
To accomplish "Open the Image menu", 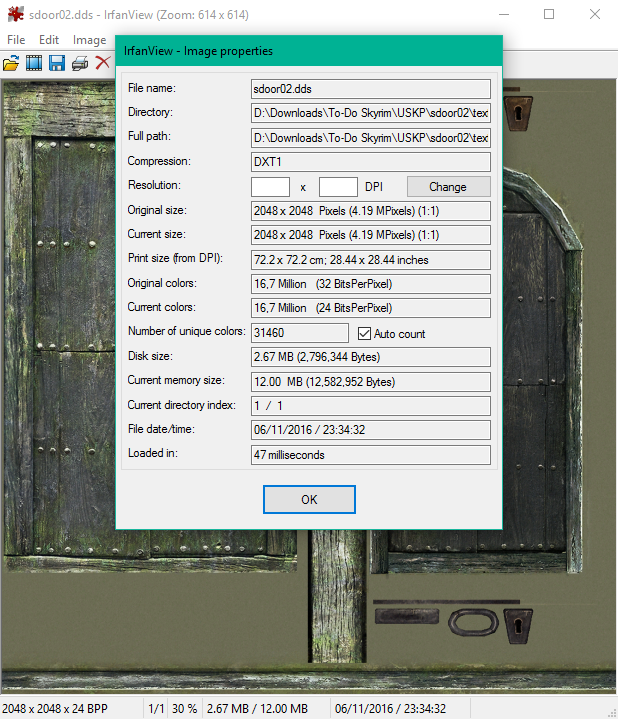I will pyautogui.click(x=89, y=40).
